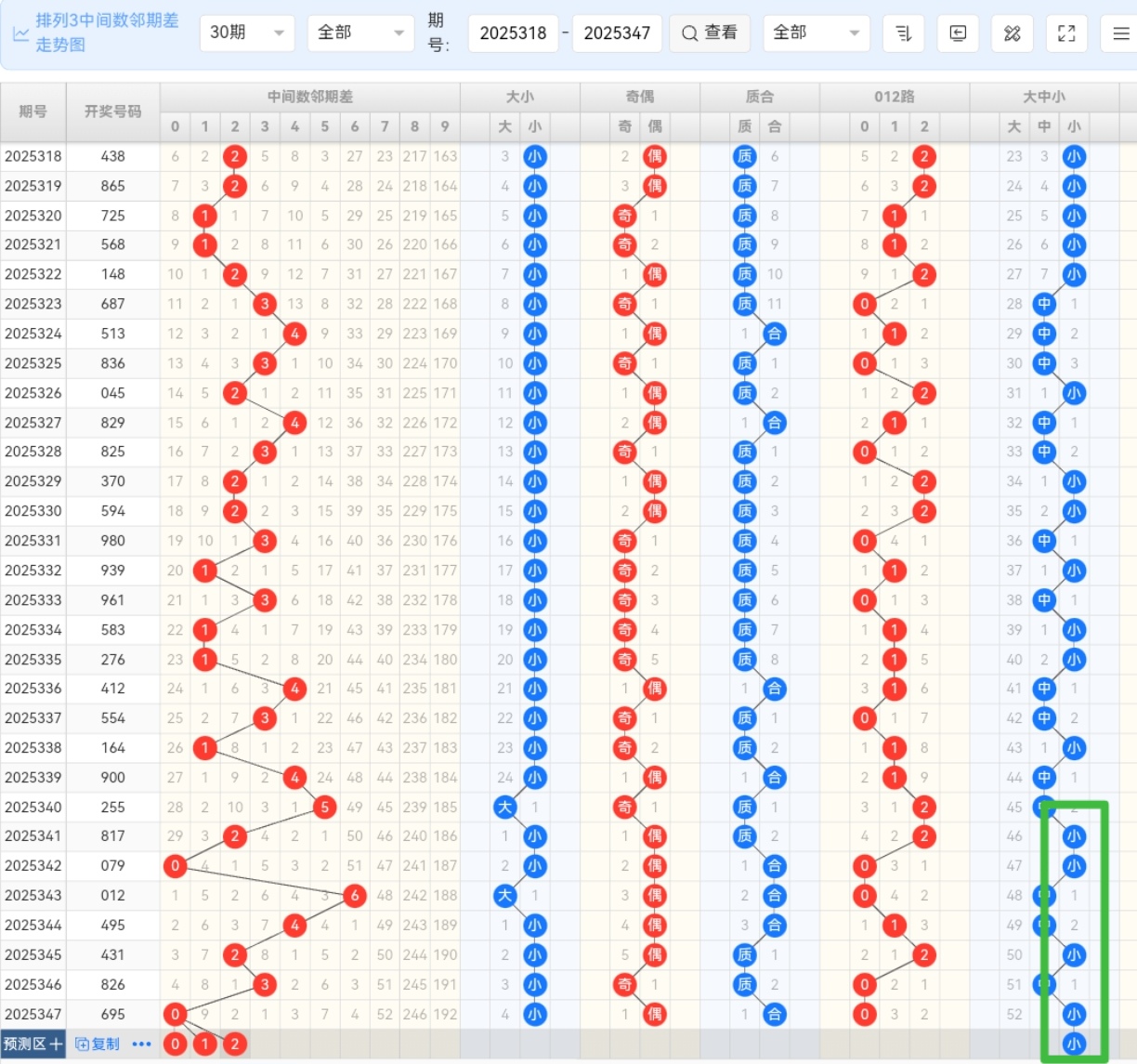Toggle prediction ball 2 in 预测区 row
This screenshot has height=1064, width=1137.
pyautogui.click(x=235, y=1044)
